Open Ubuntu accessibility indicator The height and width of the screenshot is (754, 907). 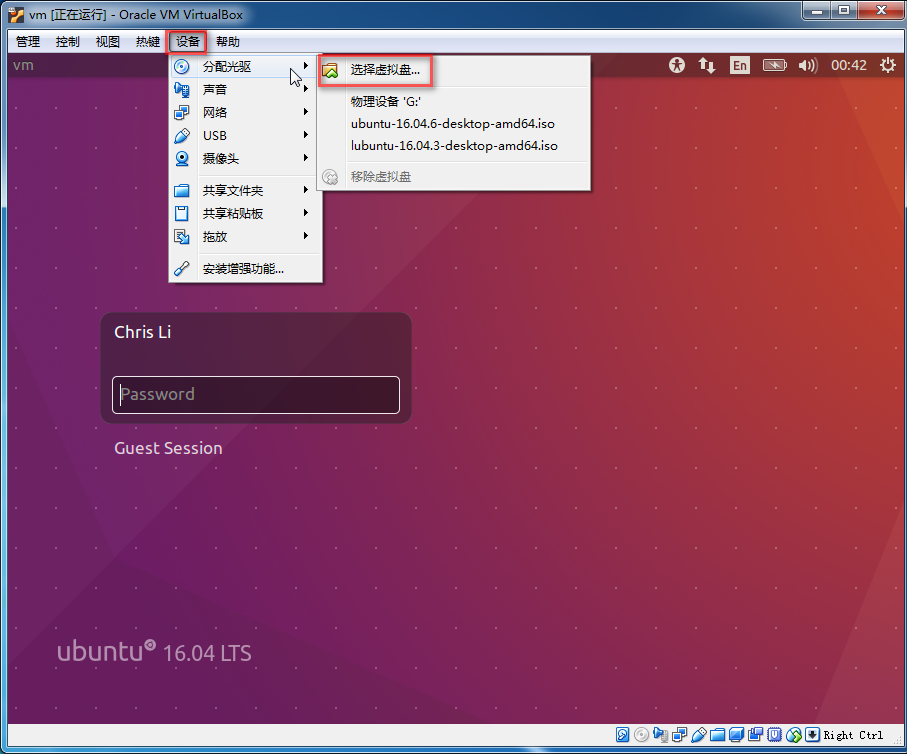coord(677,65)
